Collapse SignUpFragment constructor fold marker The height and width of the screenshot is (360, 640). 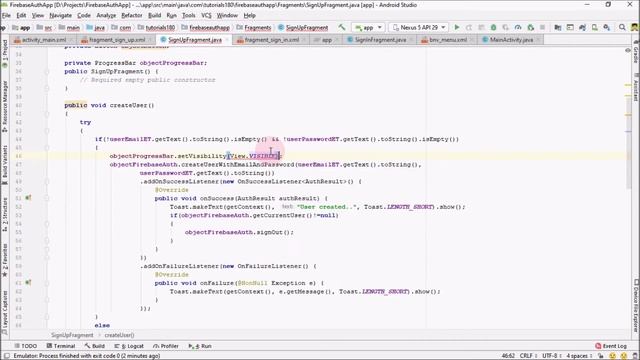(x=47, y=71)
